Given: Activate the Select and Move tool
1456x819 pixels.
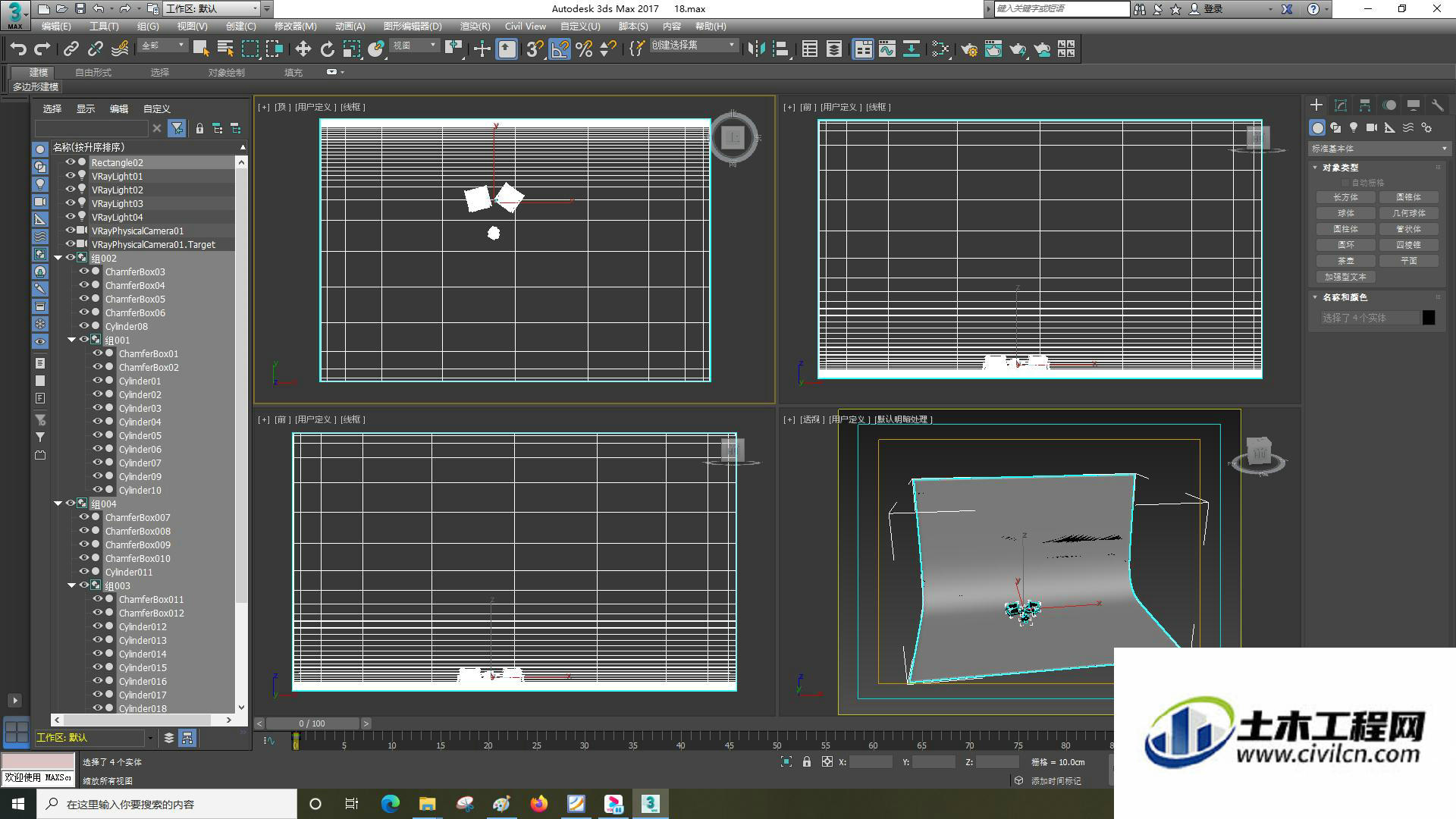Looking at the screenshot, I should (303, 49).
